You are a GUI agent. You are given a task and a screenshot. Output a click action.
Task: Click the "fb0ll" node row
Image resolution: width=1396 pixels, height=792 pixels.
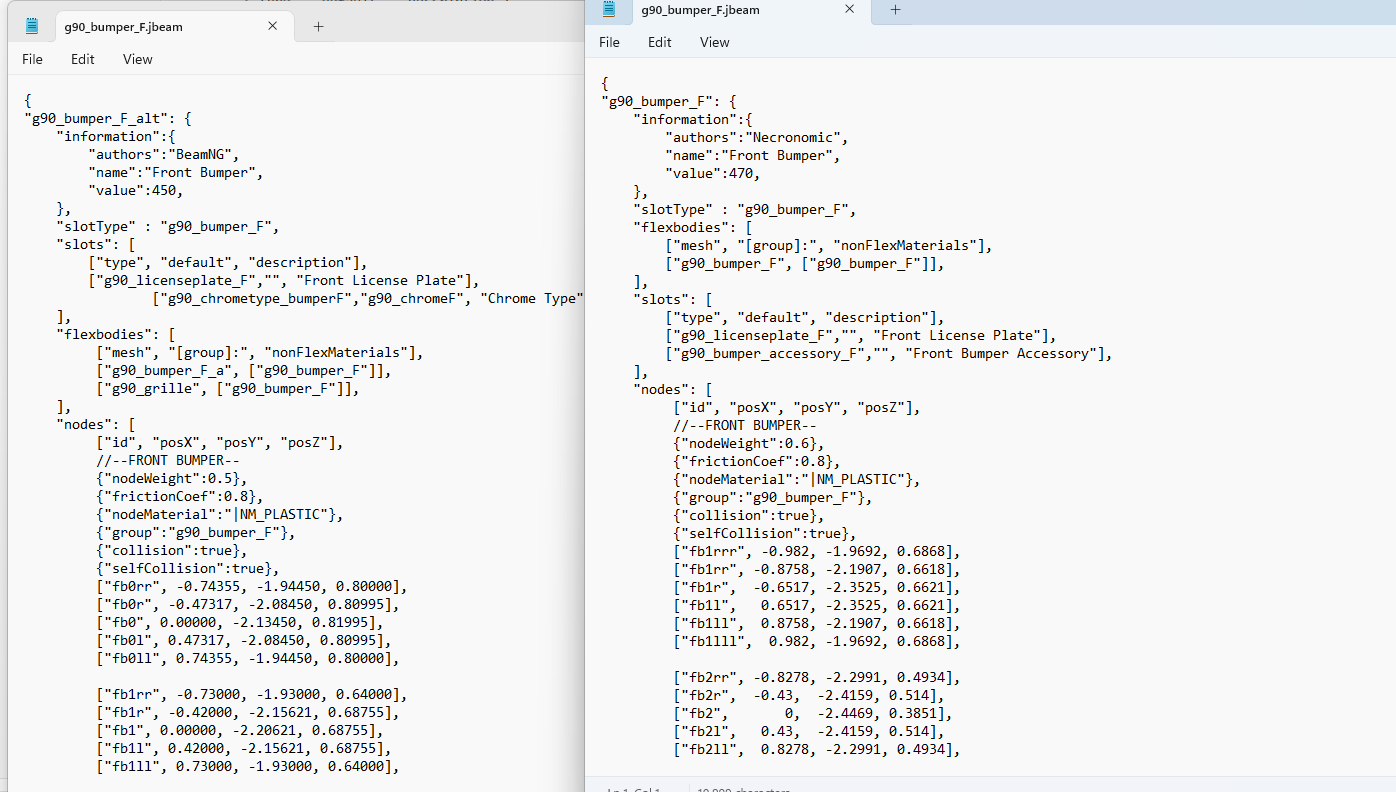click(x=248, y=658)
